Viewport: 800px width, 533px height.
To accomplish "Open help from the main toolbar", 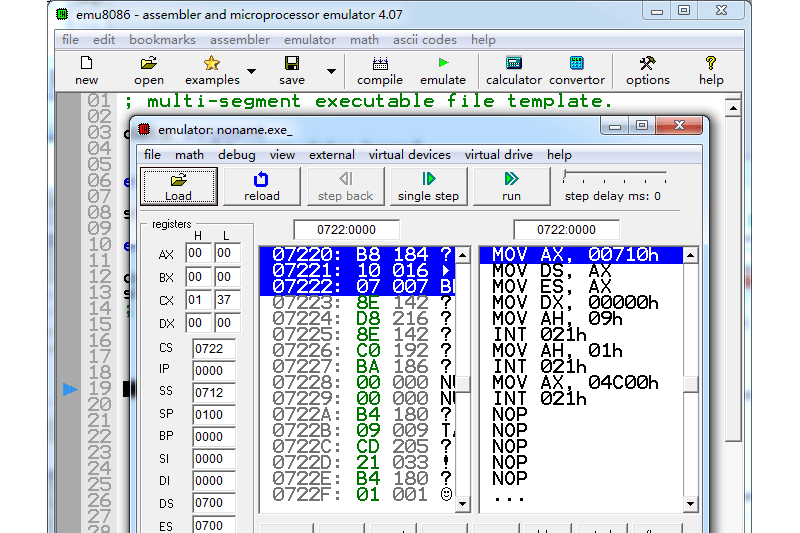I will (x=711, y=70).
